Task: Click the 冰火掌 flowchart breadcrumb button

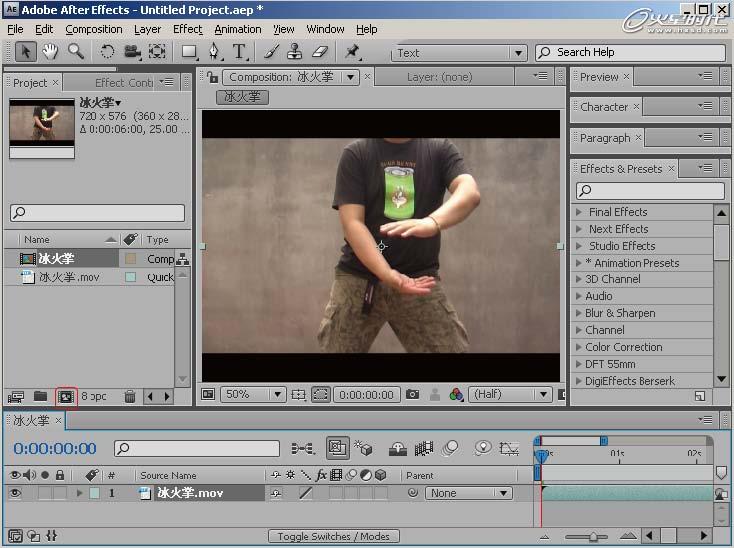Action: [242, 97]
